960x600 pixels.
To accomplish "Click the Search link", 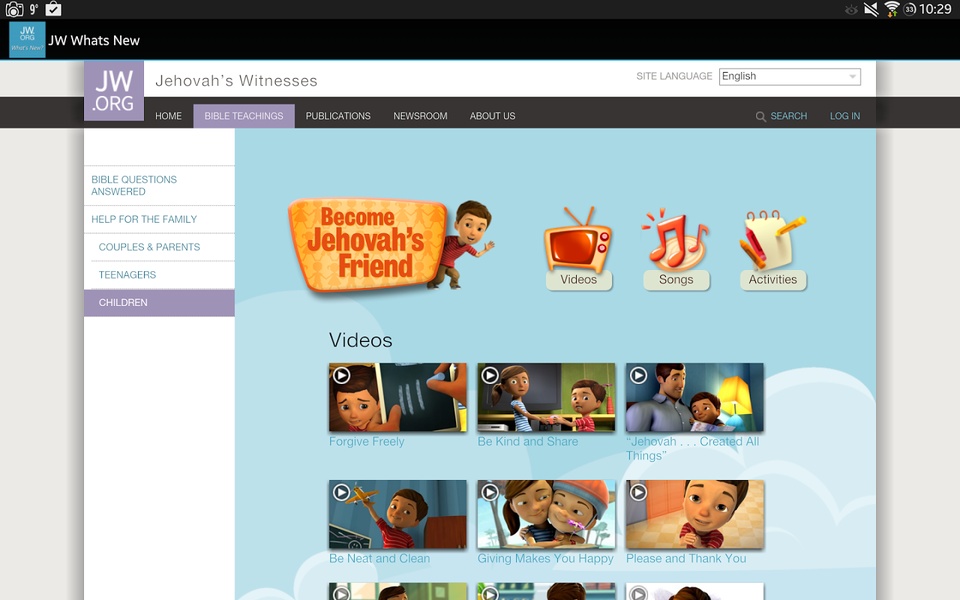I will point(789,116).
